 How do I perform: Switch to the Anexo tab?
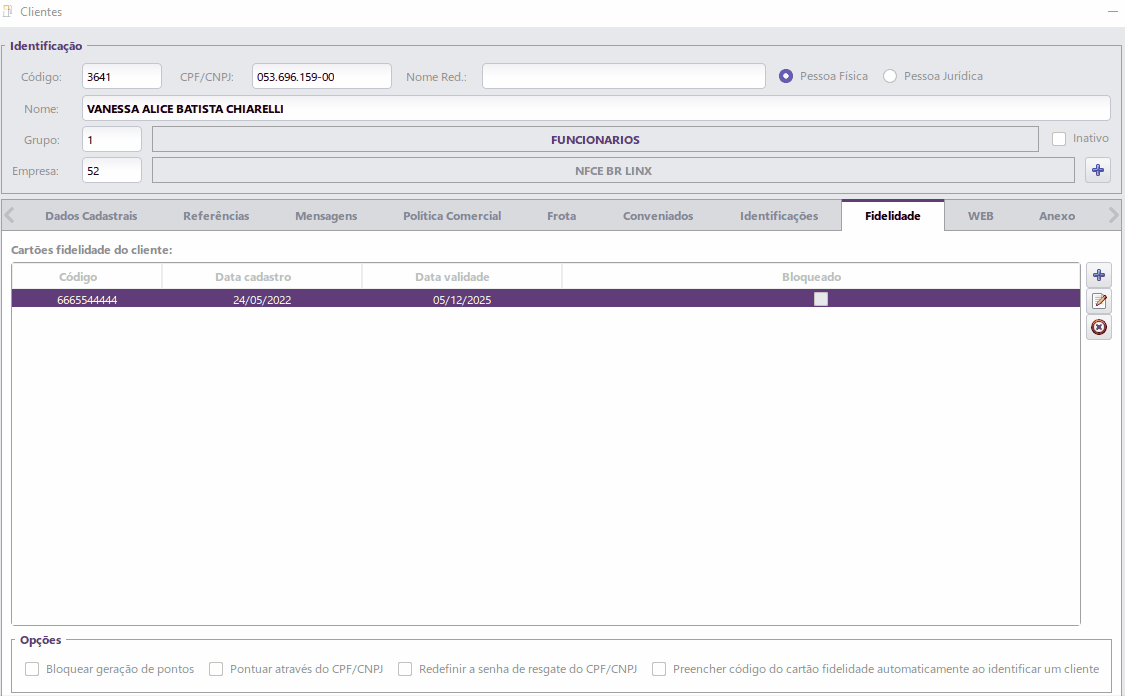pos(1057,216)
